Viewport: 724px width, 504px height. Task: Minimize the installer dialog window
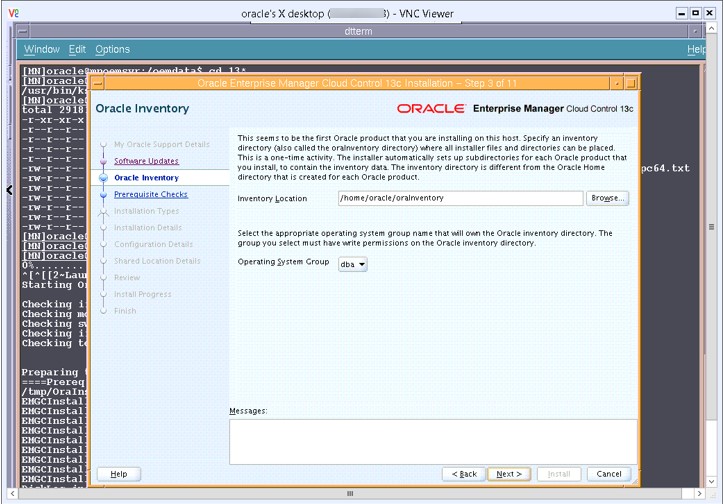(617, 84)
